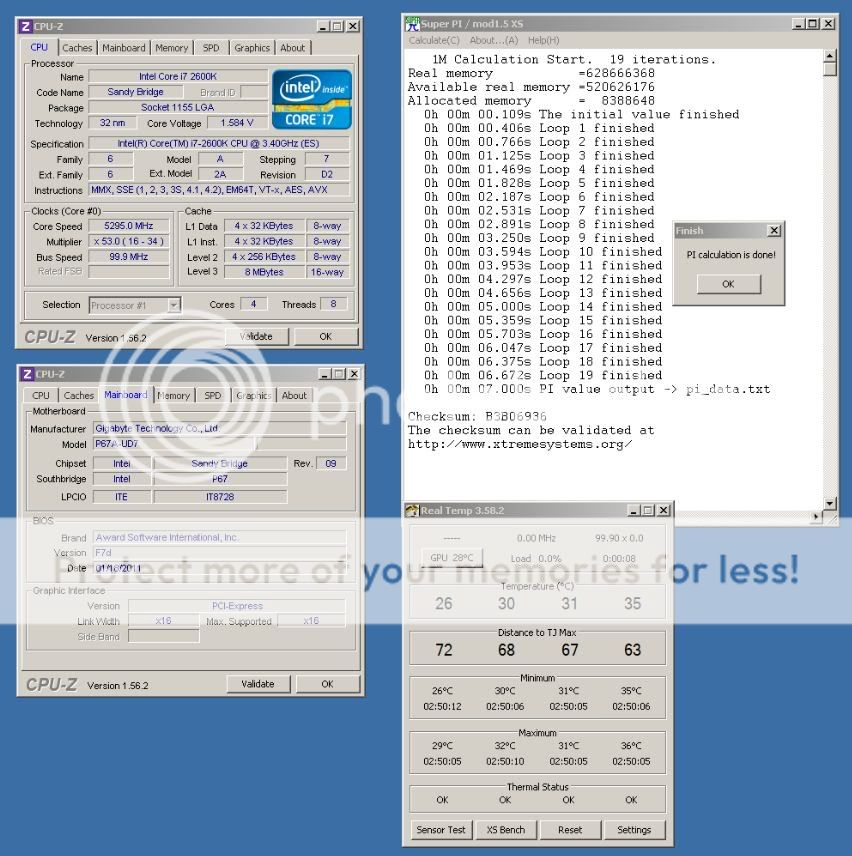The width and height of the screenshot is (852, 856).
Task: Close the Finish dialog with its X
Action: coord(774,230)
